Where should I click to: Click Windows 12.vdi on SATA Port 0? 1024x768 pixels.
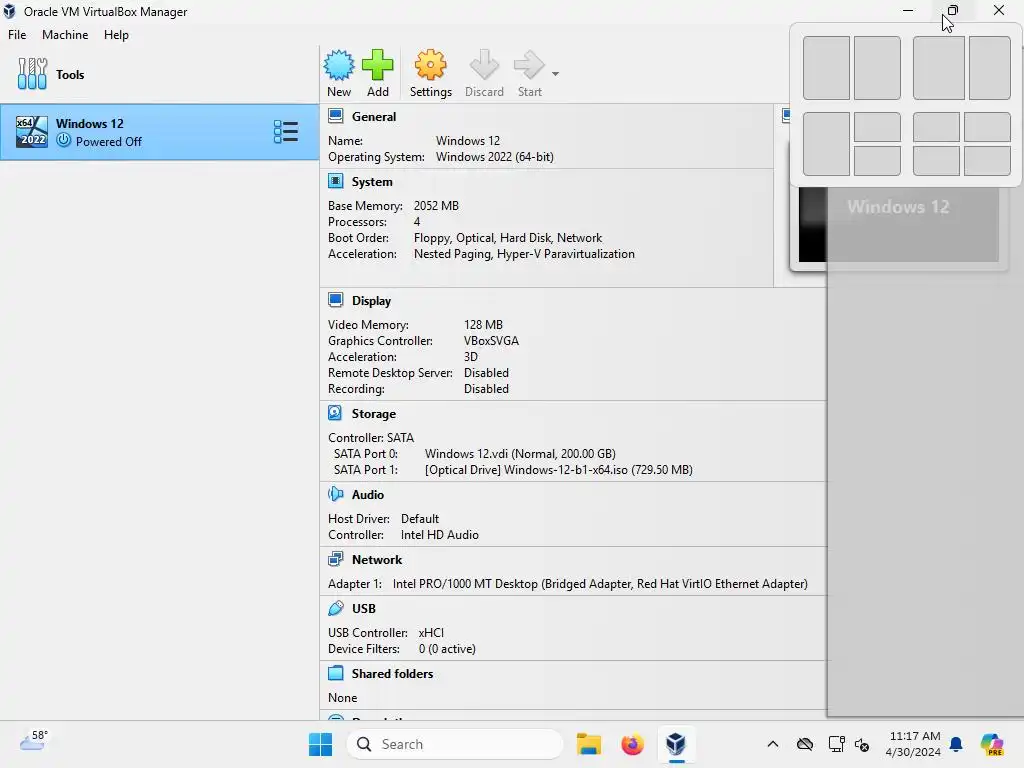pyautogui.click(x=520, y=454)
